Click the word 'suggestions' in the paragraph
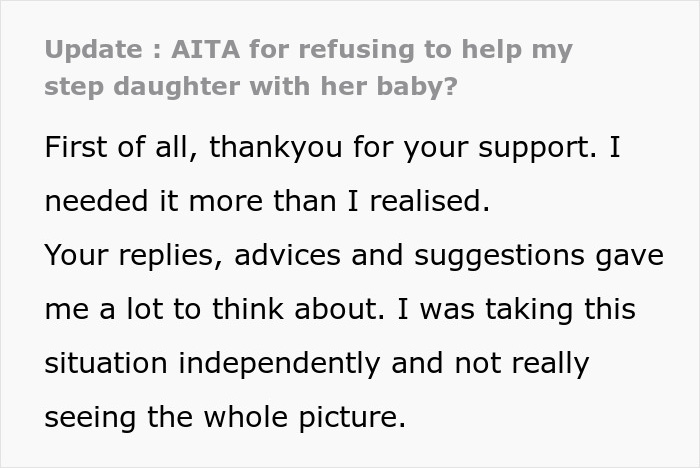 click(499, 257)
